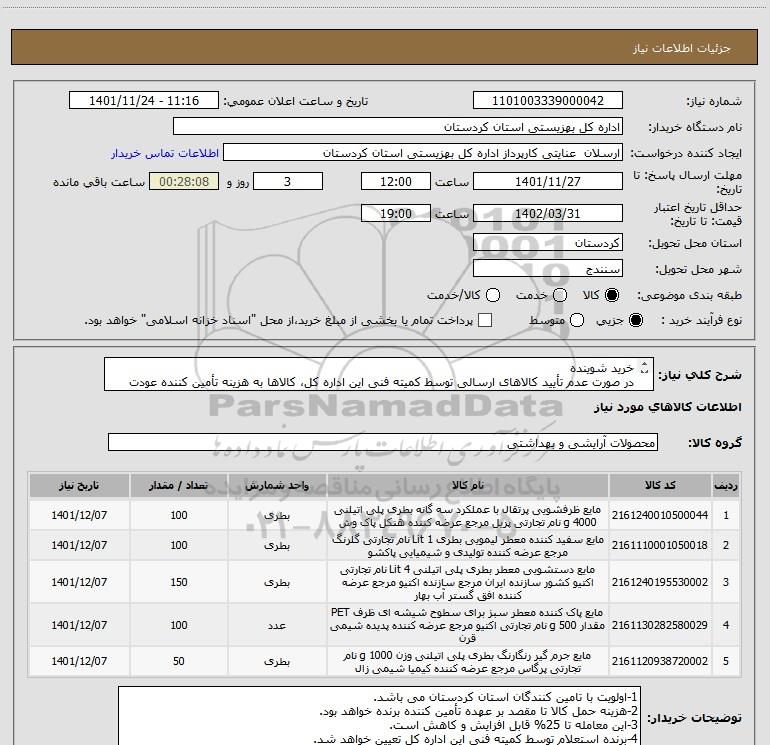Click the need date 1401/12/07 in row 1
Viewport: 770px width, 745px height.
click(x=79, y=515)
